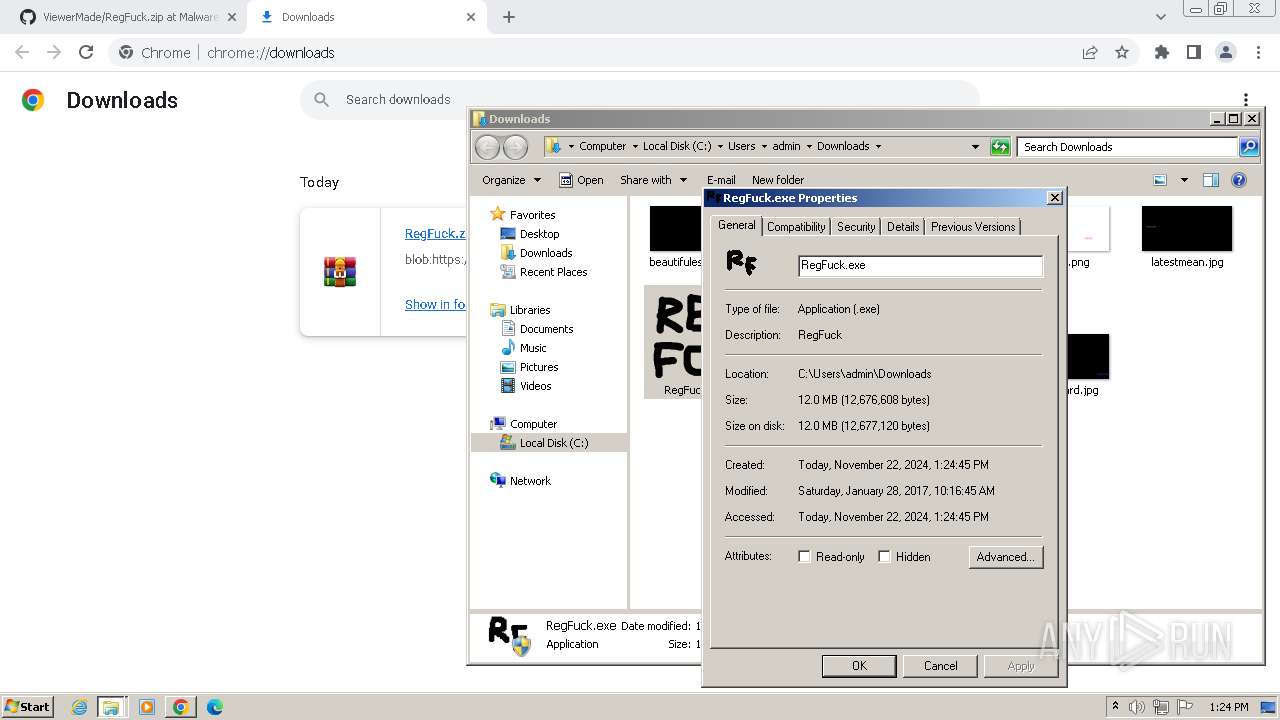Open the Organize dropdown menu
Image resolution: width=1280 pixels, height=720 pixels.
click(x=511, y=180)
